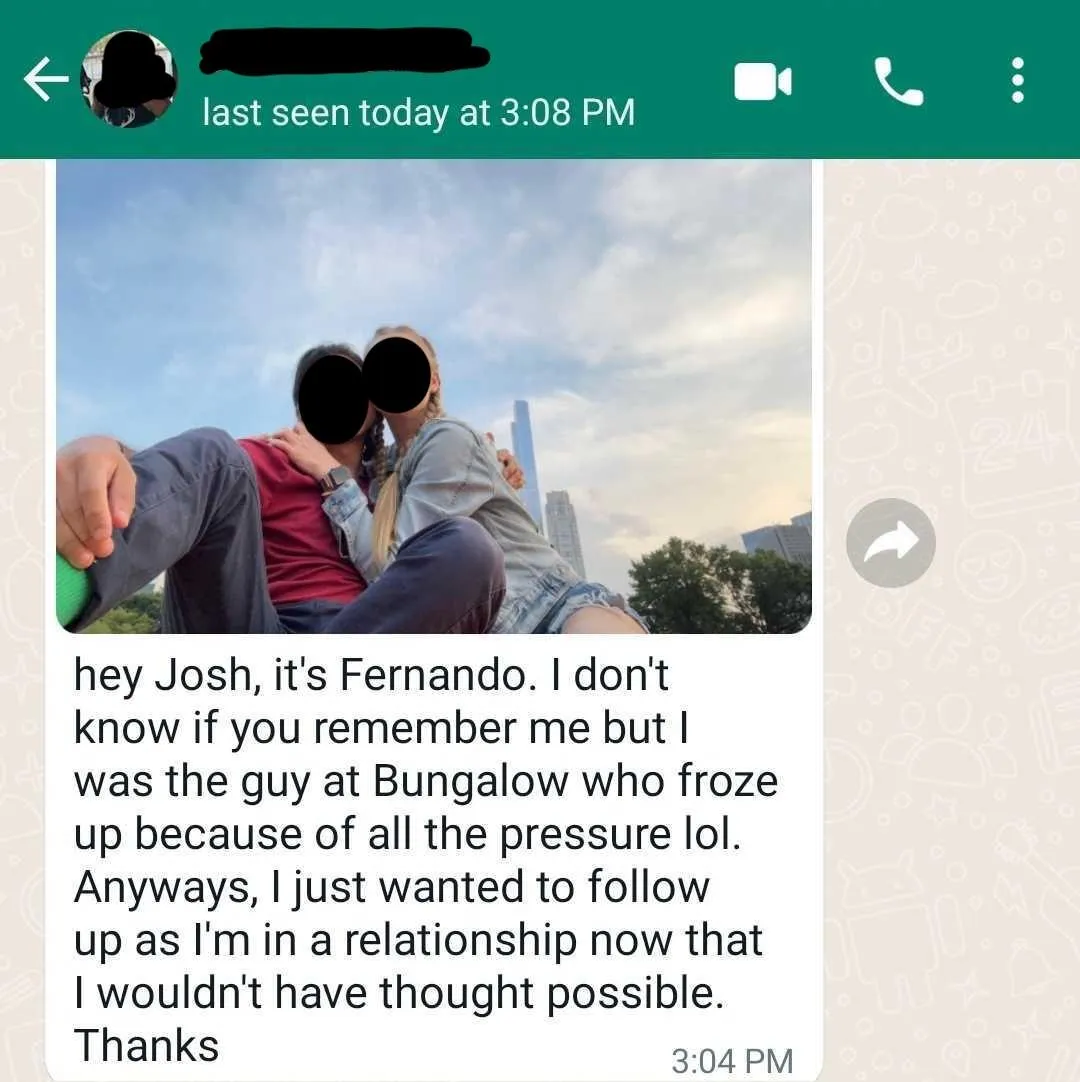Tap the wristwatch visible in the photo
1080x1082 pixels.
coord(336,478)
